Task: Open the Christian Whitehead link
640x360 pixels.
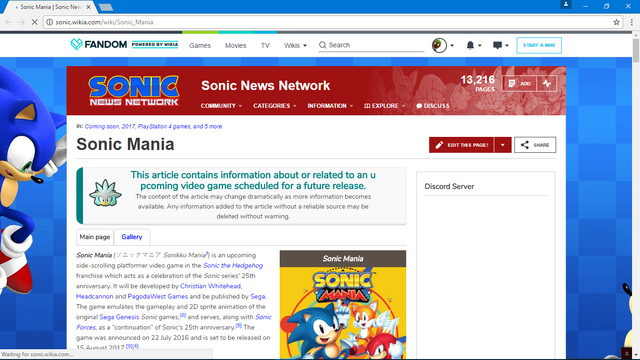Action: pos(210,286)
